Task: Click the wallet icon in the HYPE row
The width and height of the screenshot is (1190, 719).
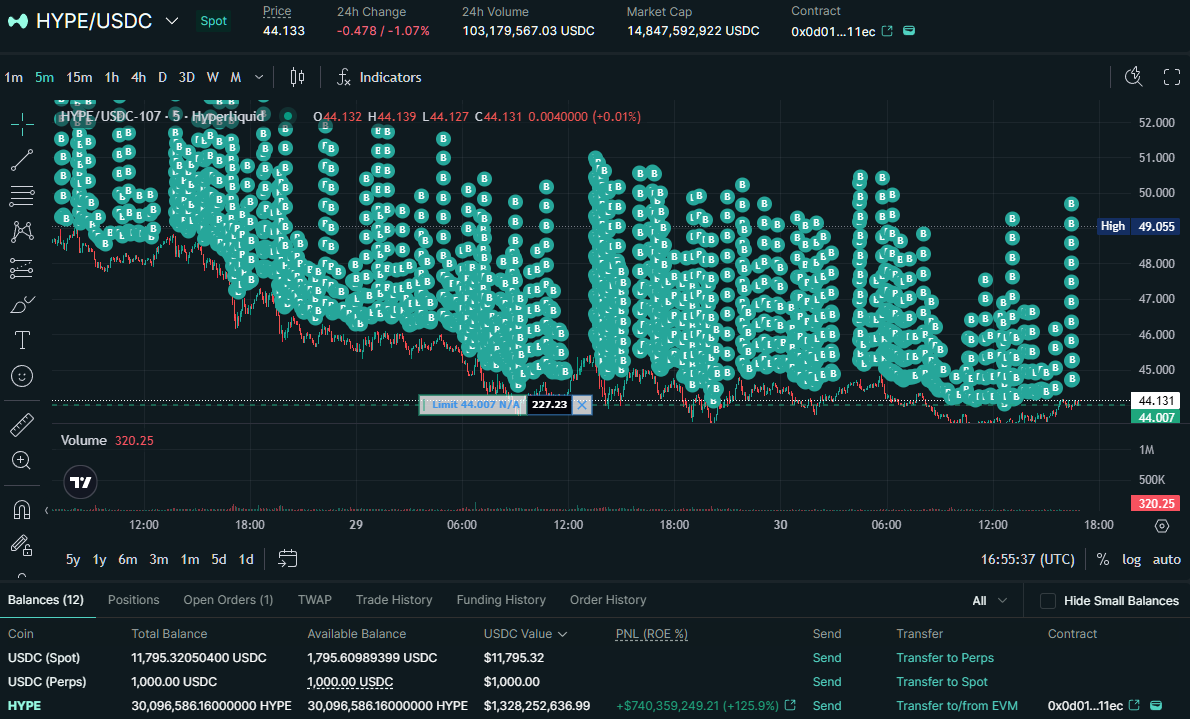Action: (x=1156, y=705)
